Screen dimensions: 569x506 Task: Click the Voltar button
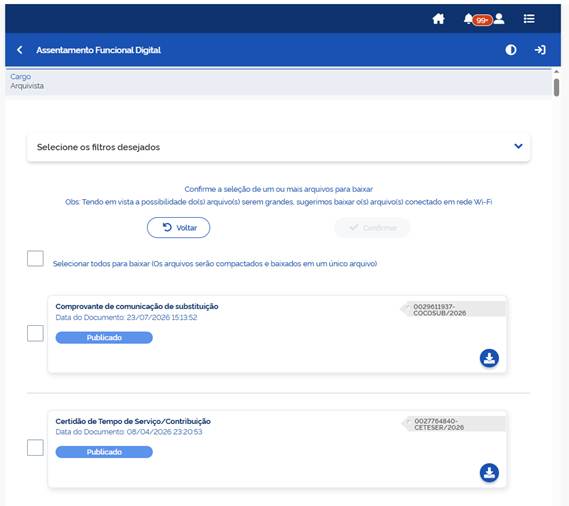179,228
